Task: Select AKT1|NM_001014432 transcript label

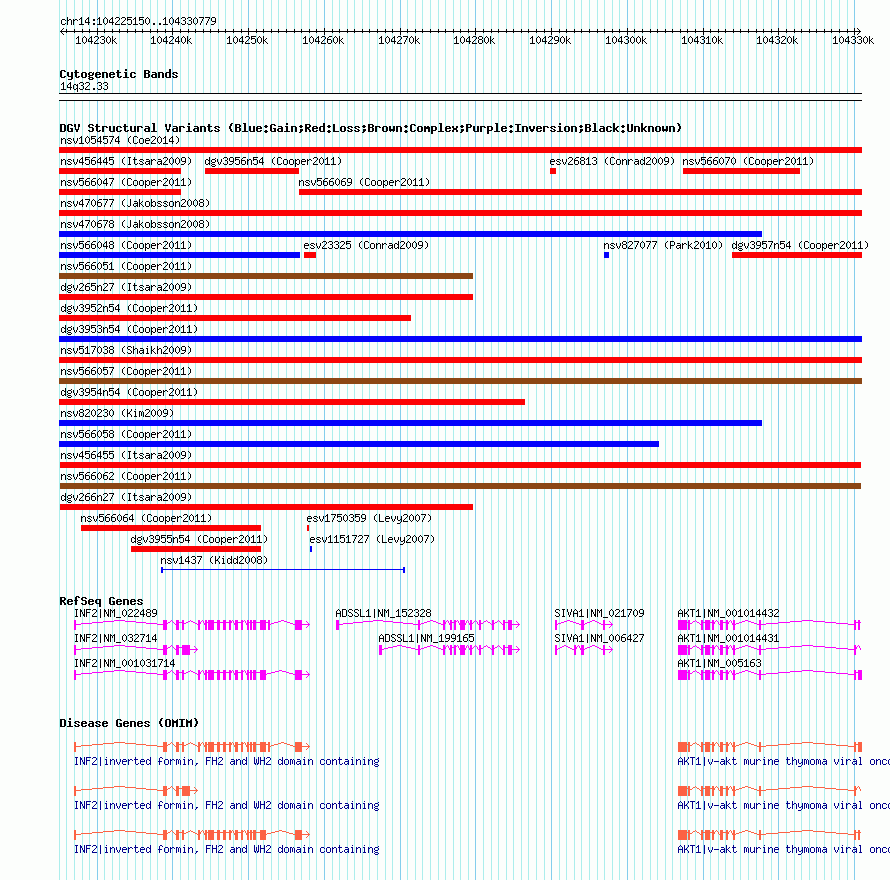Action: pos(728,613)
